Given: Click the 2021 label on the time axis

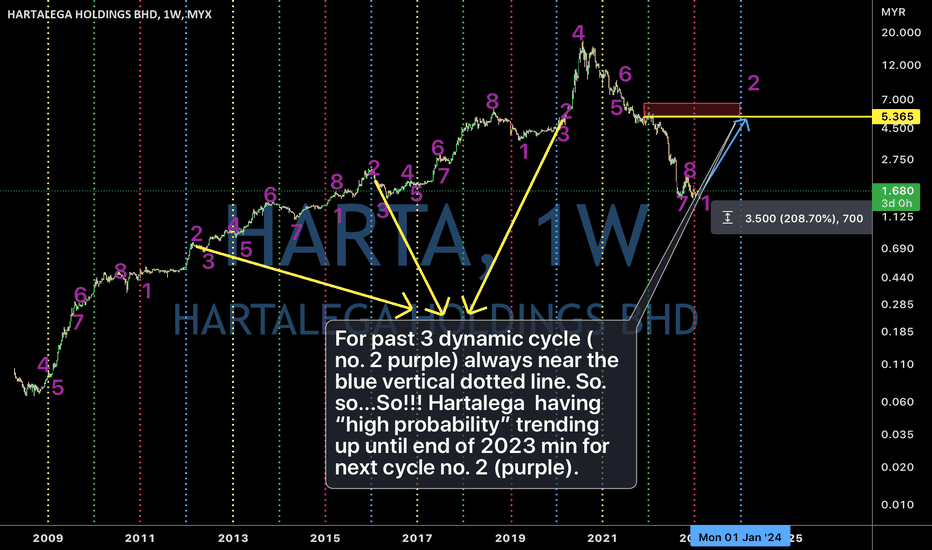Looking at the screenshot, I should point(602,538).
